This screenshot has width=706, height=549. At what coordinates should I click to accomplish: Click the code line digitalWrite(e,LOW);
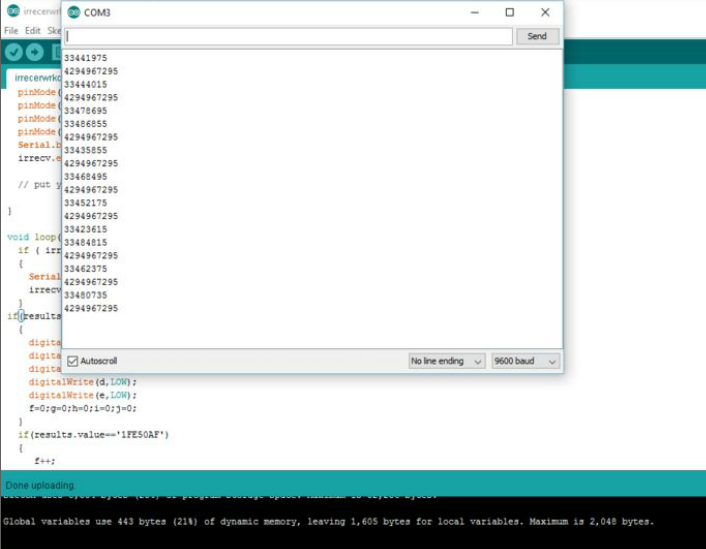[82, 395]
